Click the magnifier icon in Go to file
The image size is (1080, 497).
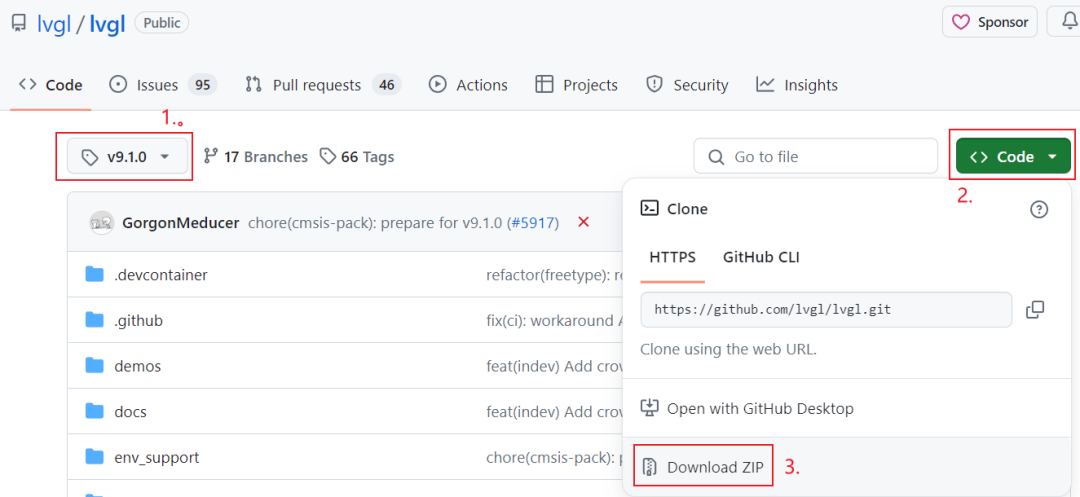(716, 157)
